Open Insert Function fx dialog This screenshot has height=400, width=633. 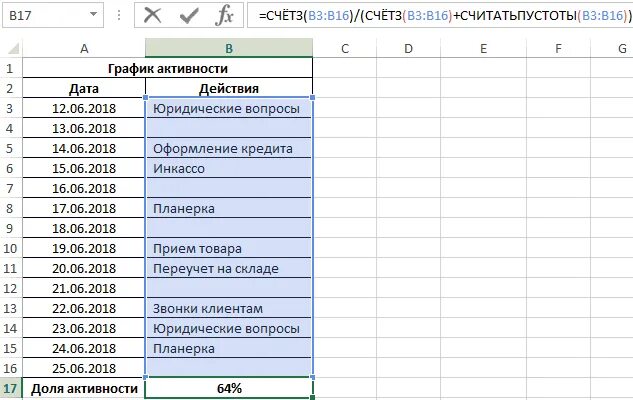tap(224, 15)
